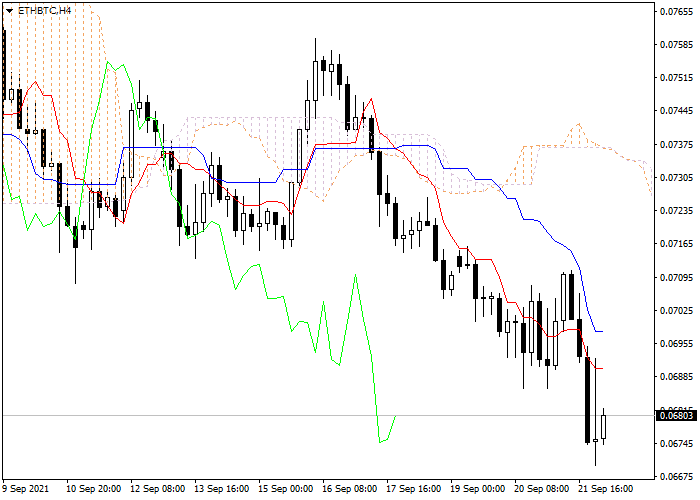Select the 0.07515 price scale label
The height and width of the screenshot is (500, 700).
[x=676, y=78]
